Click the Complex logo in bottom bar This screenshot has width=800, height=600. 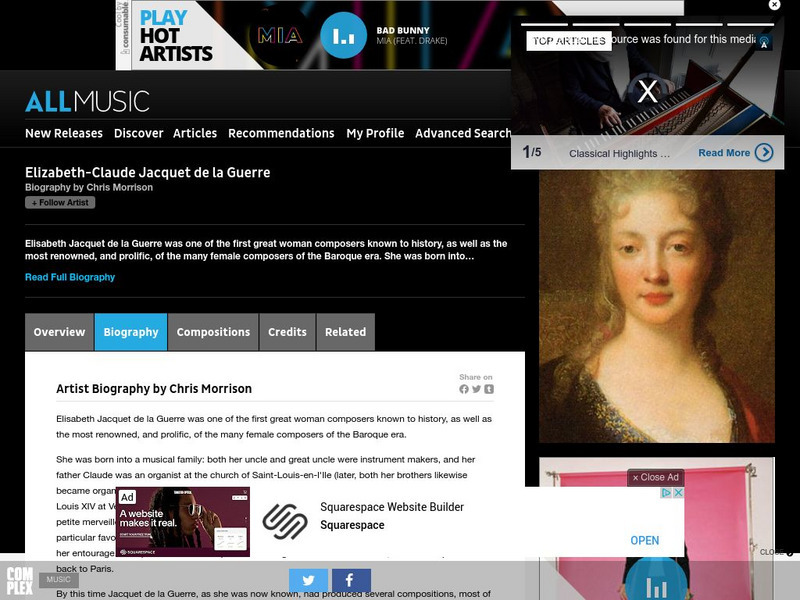click(20, 581)
